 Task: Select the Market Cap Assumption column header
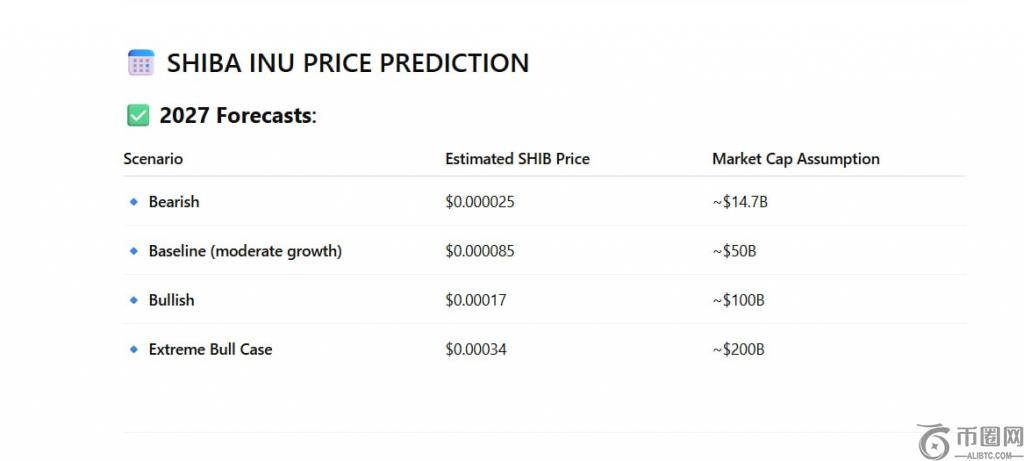(x=795, y=159)
